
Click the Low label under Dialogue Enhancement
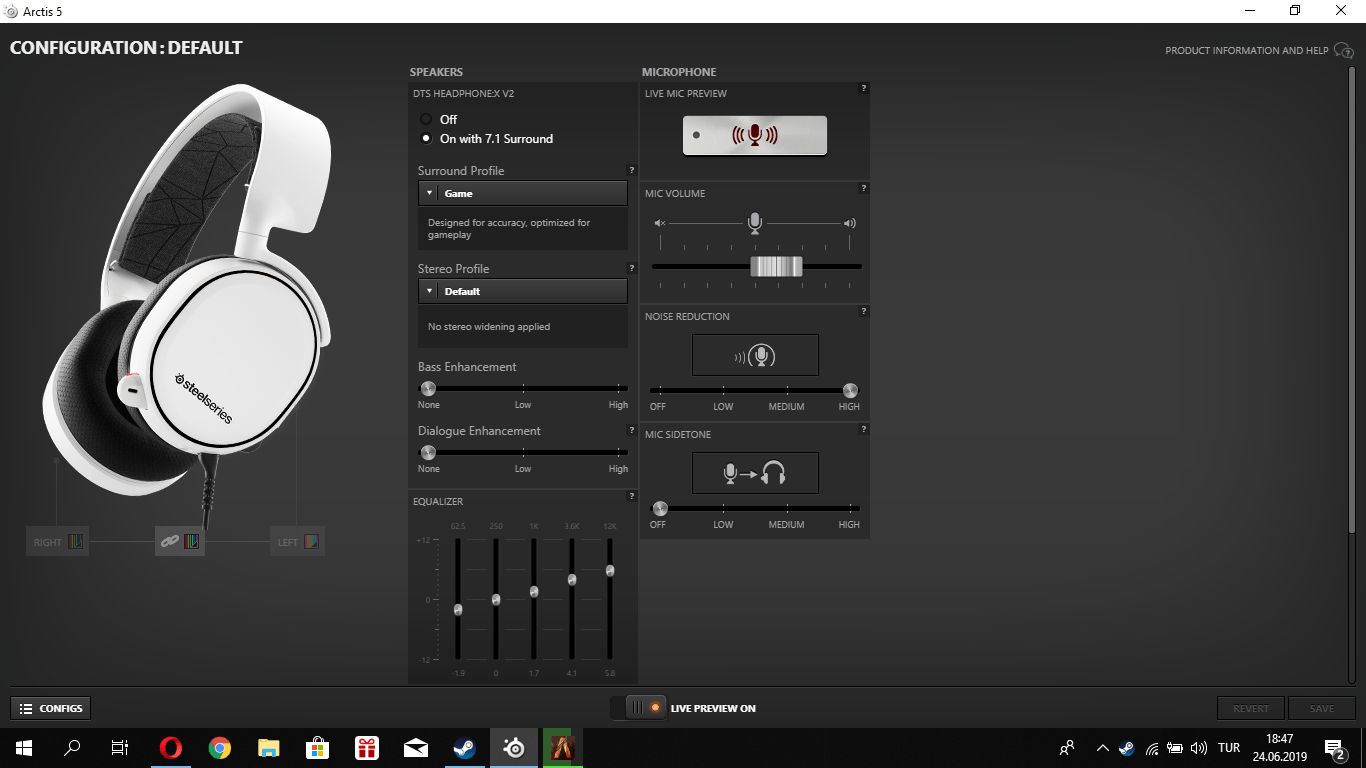(x=523, y=469)
